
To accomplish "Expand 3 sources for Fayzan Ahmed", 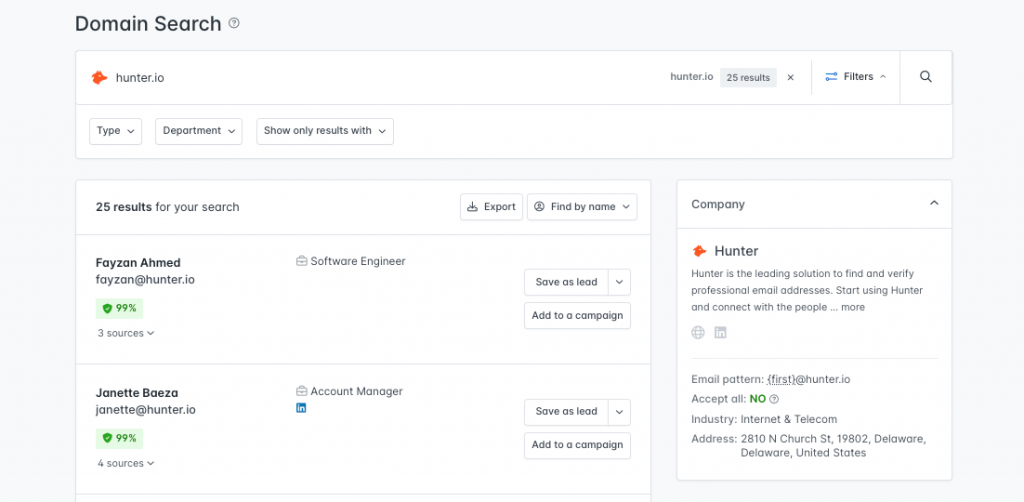I will [126, 334].
